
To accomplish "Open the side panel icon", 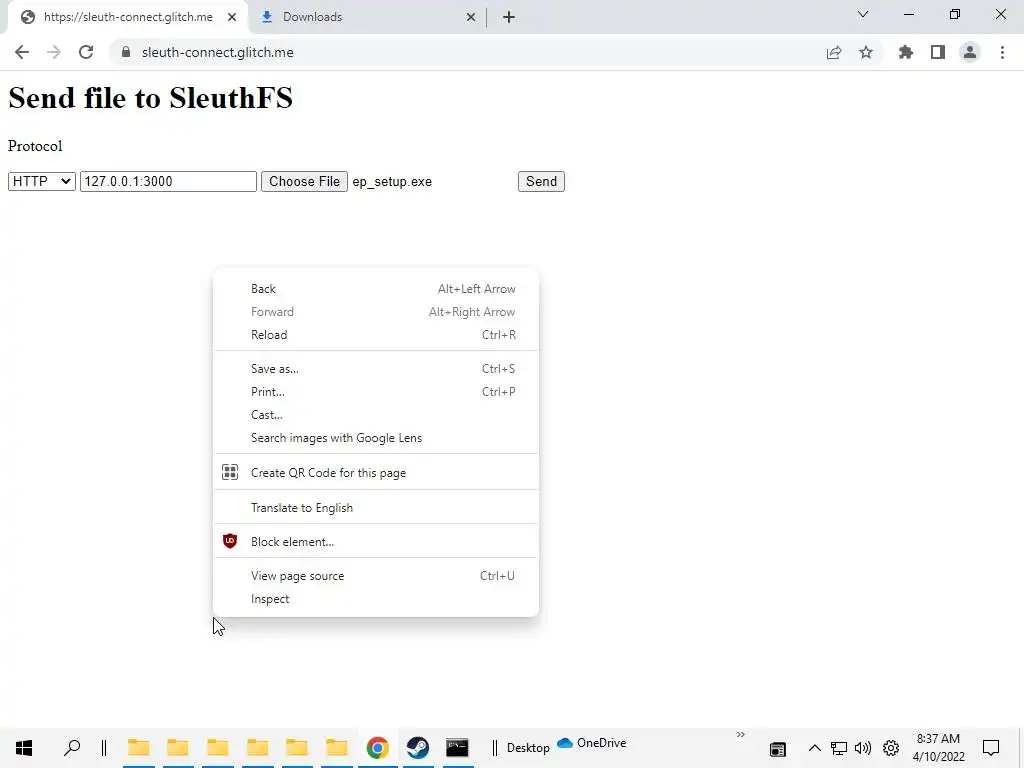I will [938, 52].
